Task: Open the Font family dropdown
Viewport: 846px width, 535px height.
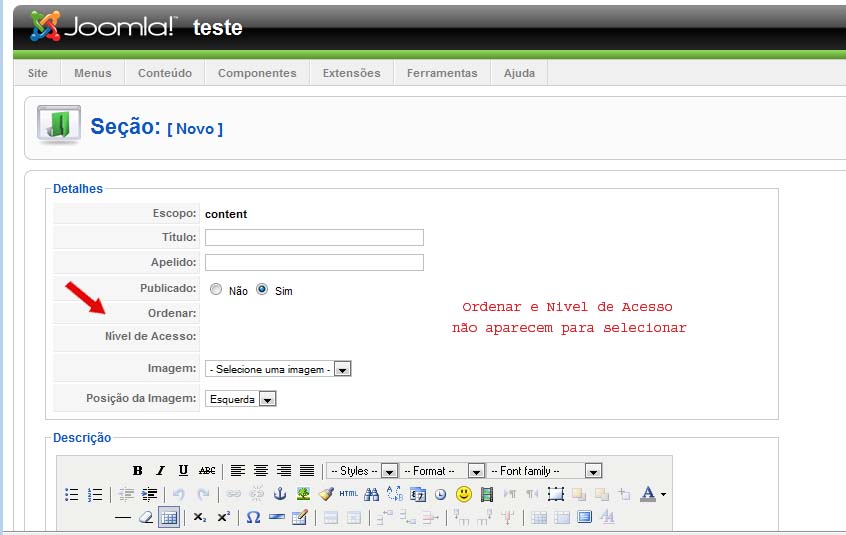Action: [x=544, y=471]
